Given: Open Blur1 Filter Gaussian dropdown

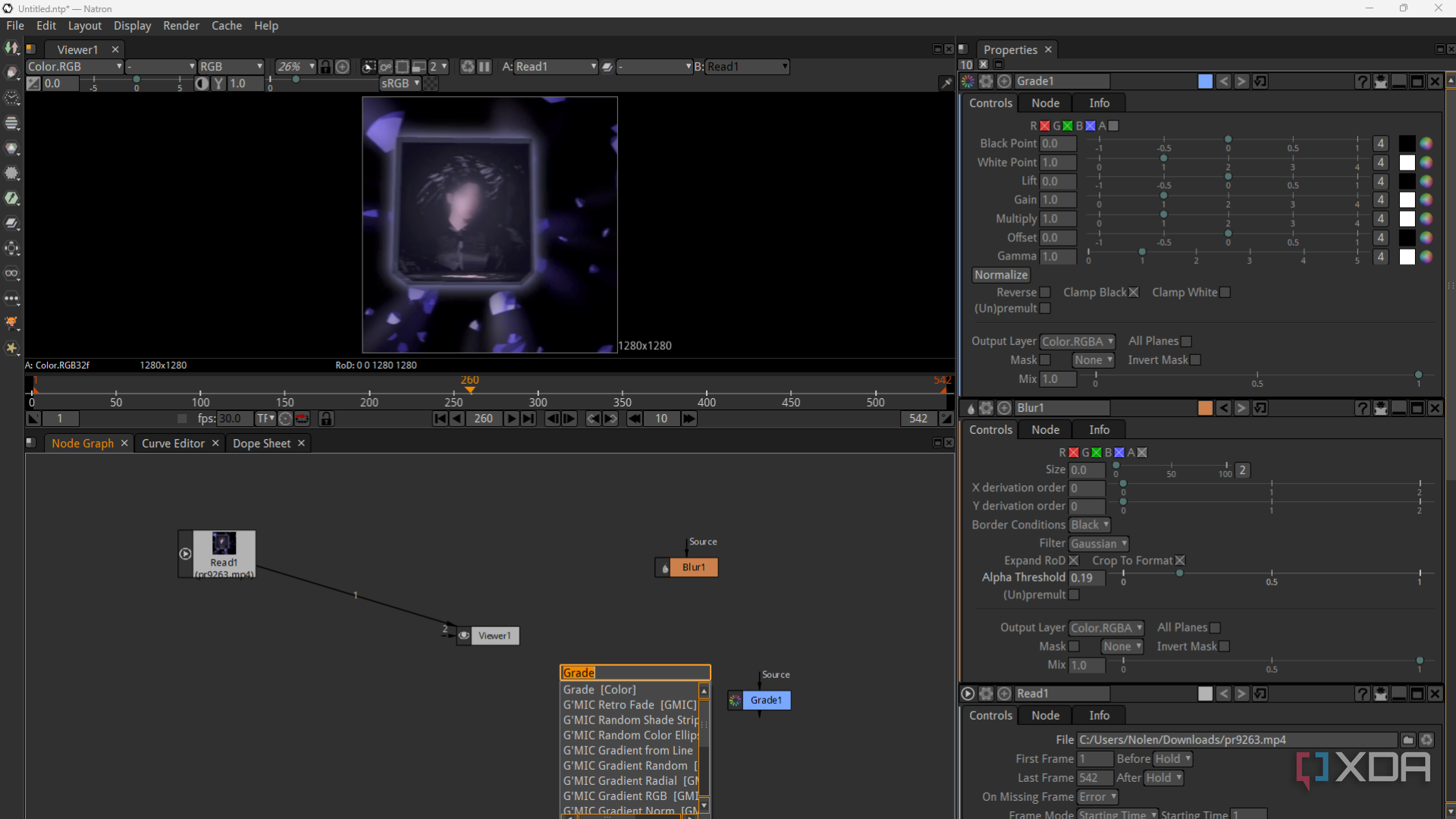Looking at the screenshot, I should (x=1099, y=544).
